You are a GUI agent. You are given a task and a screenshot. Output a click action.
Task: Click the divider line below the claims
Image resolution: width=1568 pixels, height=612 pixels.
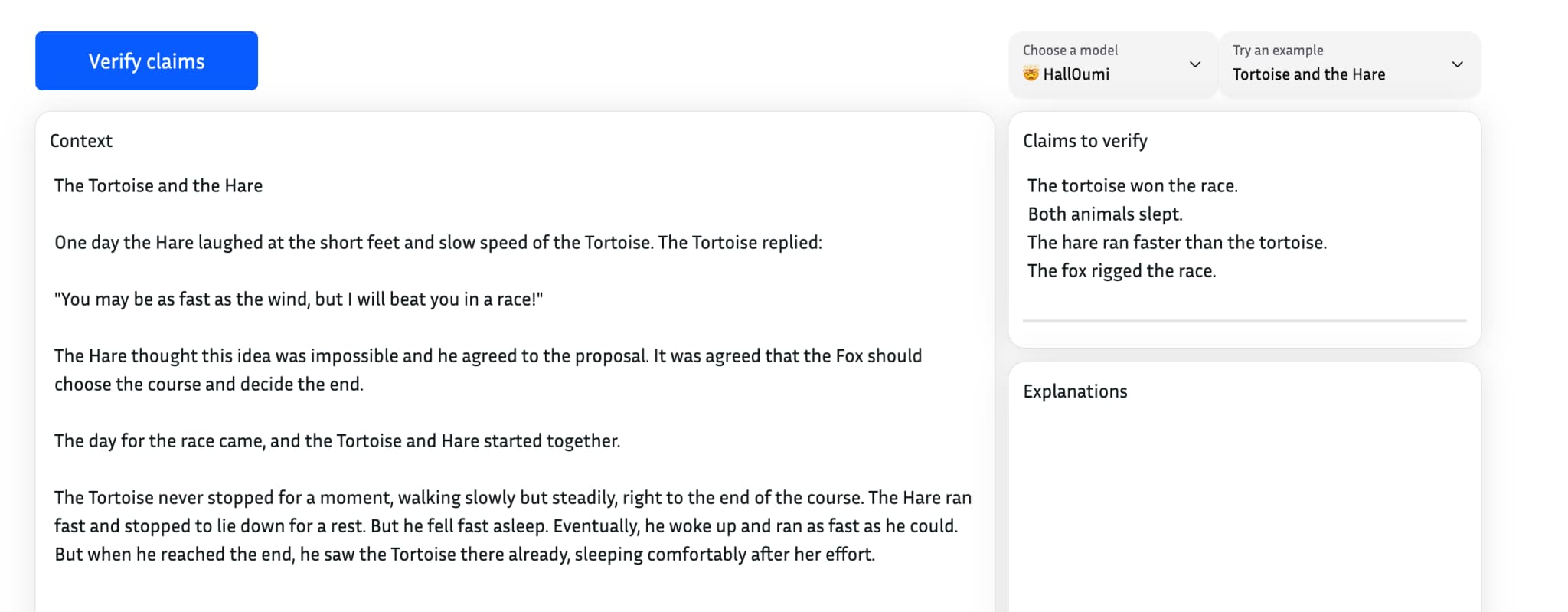tap(1244, 321)
